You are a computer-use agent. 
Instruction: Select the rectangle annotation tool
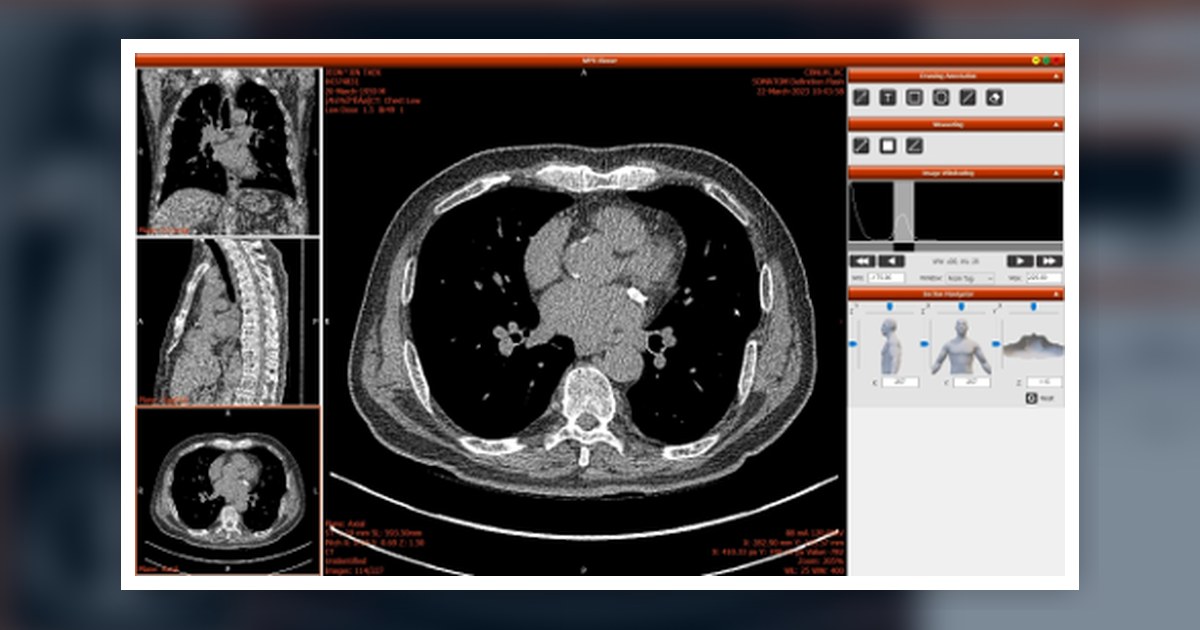[914, 97]
